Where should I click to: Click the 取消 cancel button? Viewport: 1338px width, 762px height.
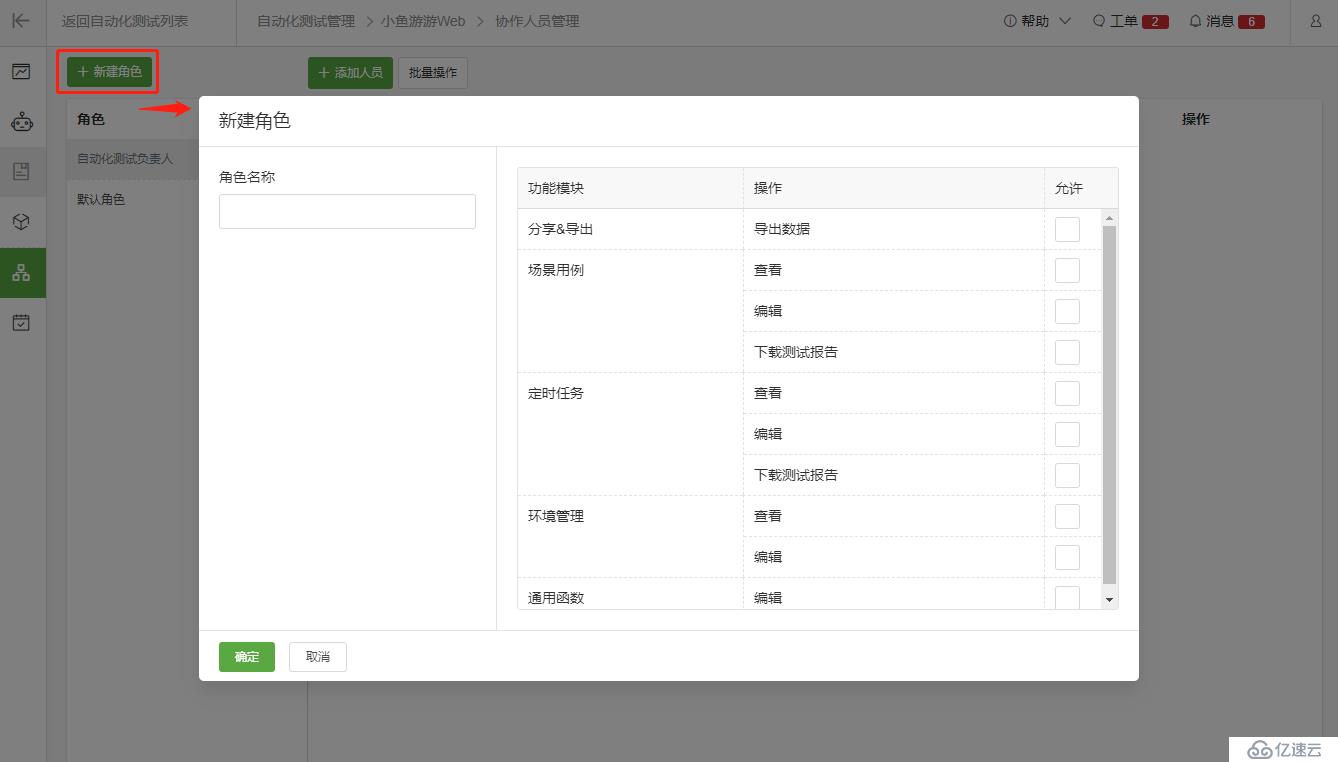[x=318, y=657]
